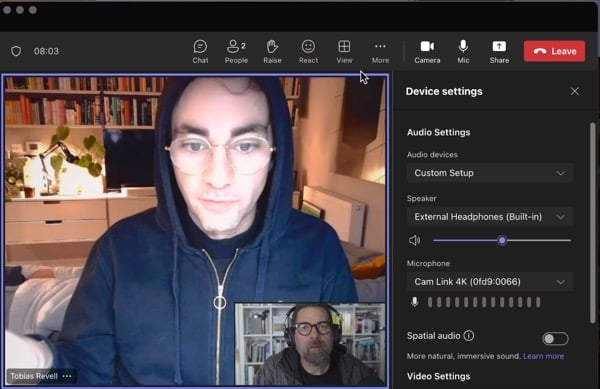Toggle the Camera in the toolbar
Image resolution: width=600 pixels, height=389 pixels.
[427, 51]
